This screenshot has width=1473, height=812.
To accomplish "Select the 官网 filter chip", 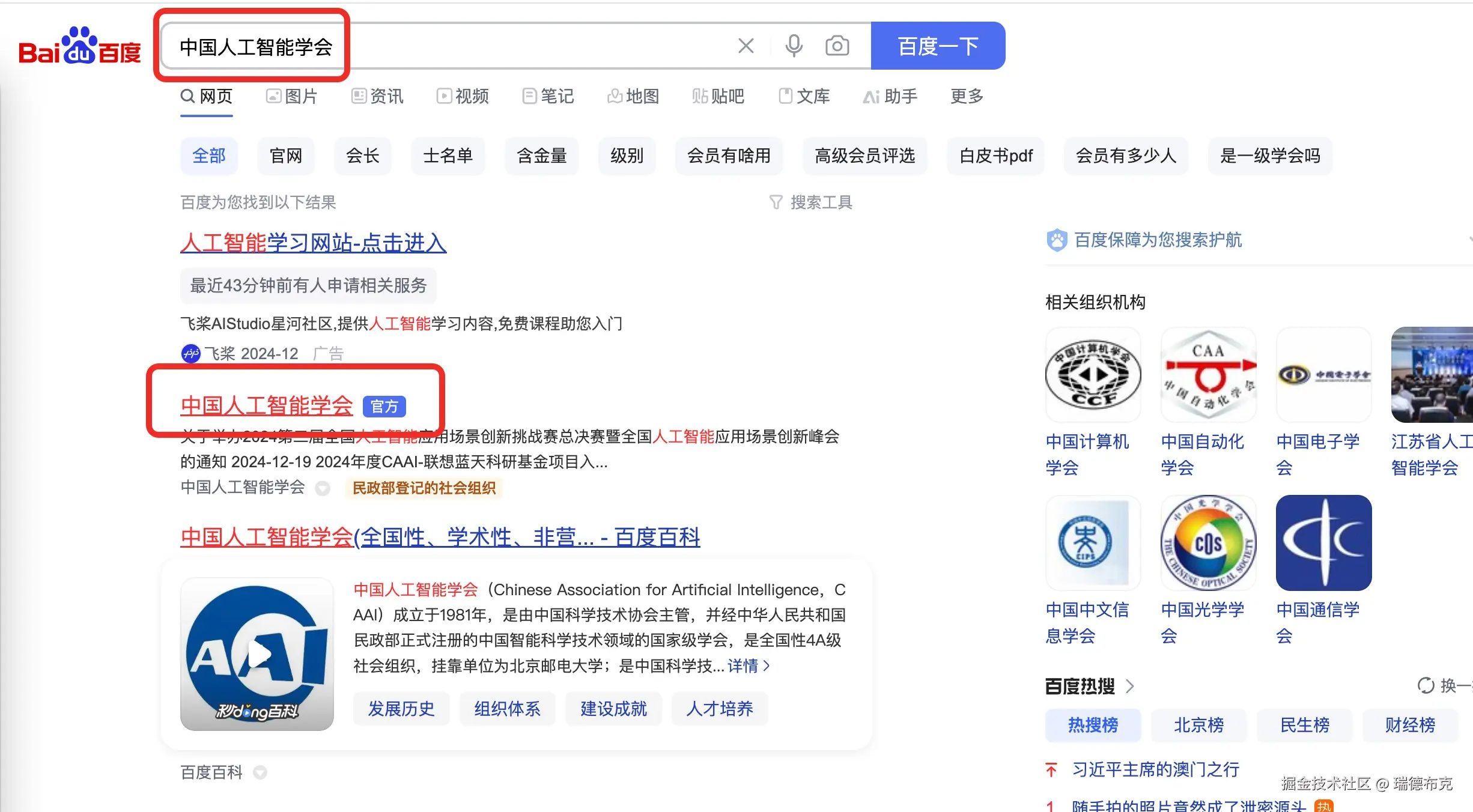I will click(285, 156).
